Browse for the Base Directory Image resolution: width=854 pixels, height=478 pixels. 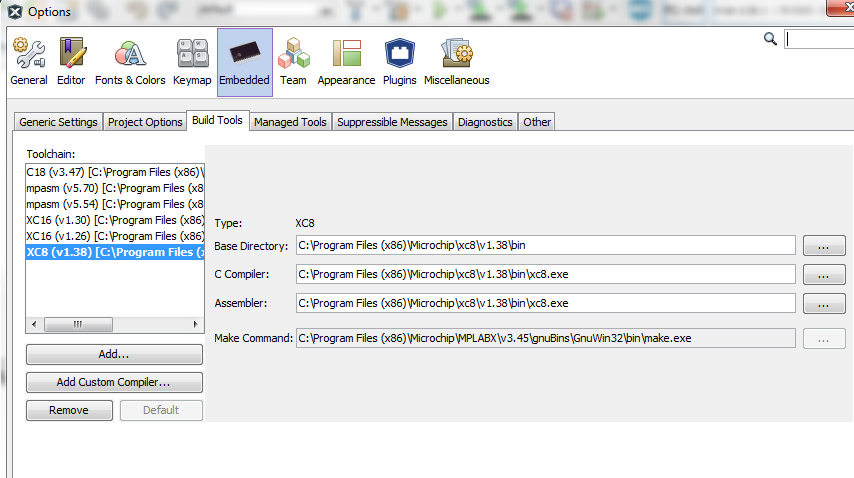click(824, 246)
